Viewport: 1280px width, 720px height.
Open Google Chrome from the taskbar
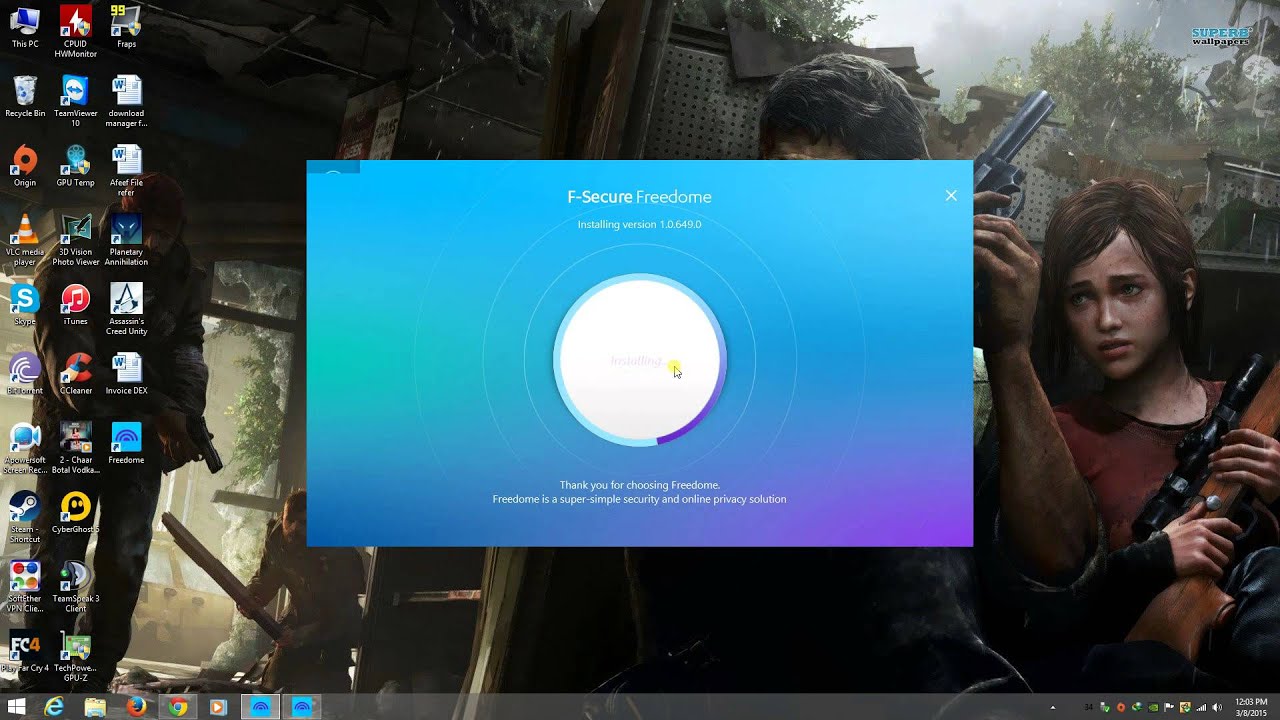[x=177, y=707]
